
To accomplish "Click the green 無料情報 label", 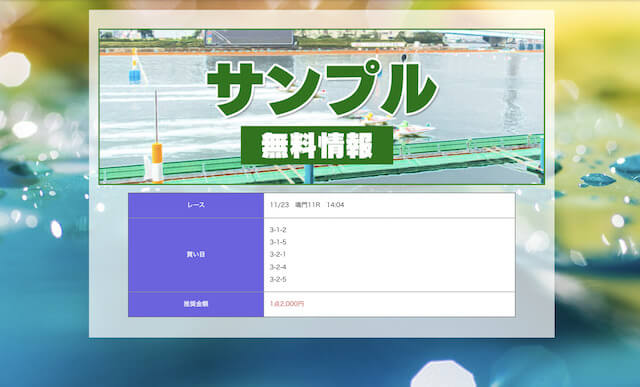I will coord(317,145).
